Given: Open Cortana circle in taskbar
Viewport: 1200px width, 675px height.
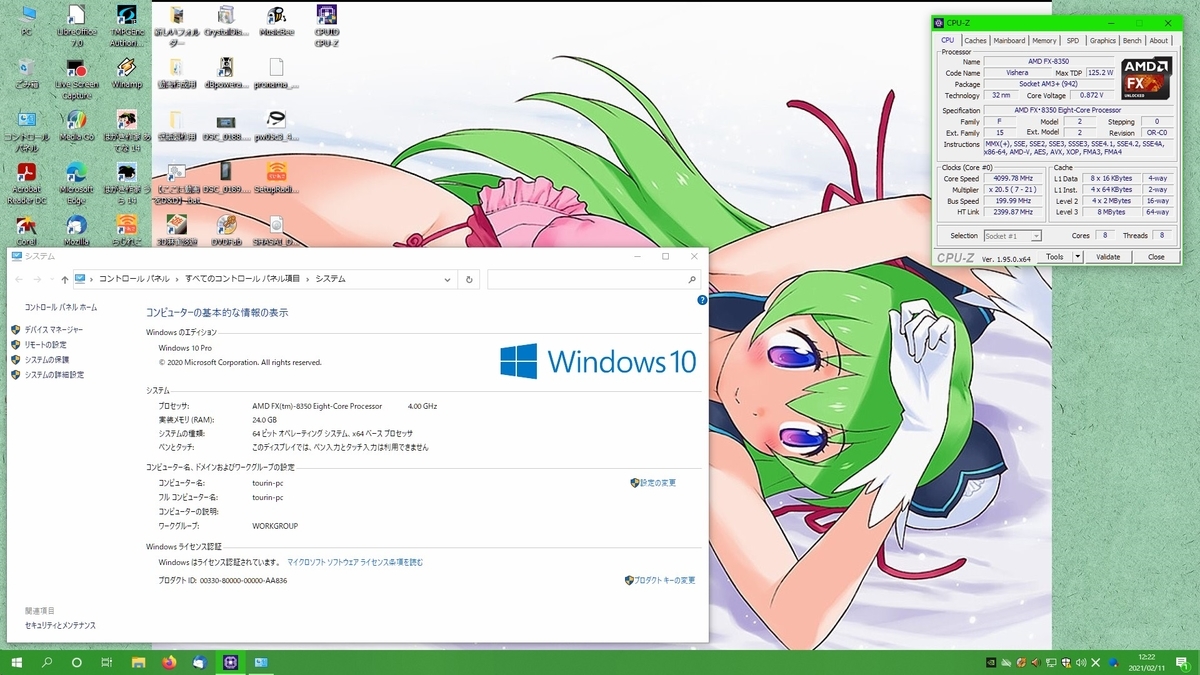Looking at the screenshot, I should [x=76, y=663].
